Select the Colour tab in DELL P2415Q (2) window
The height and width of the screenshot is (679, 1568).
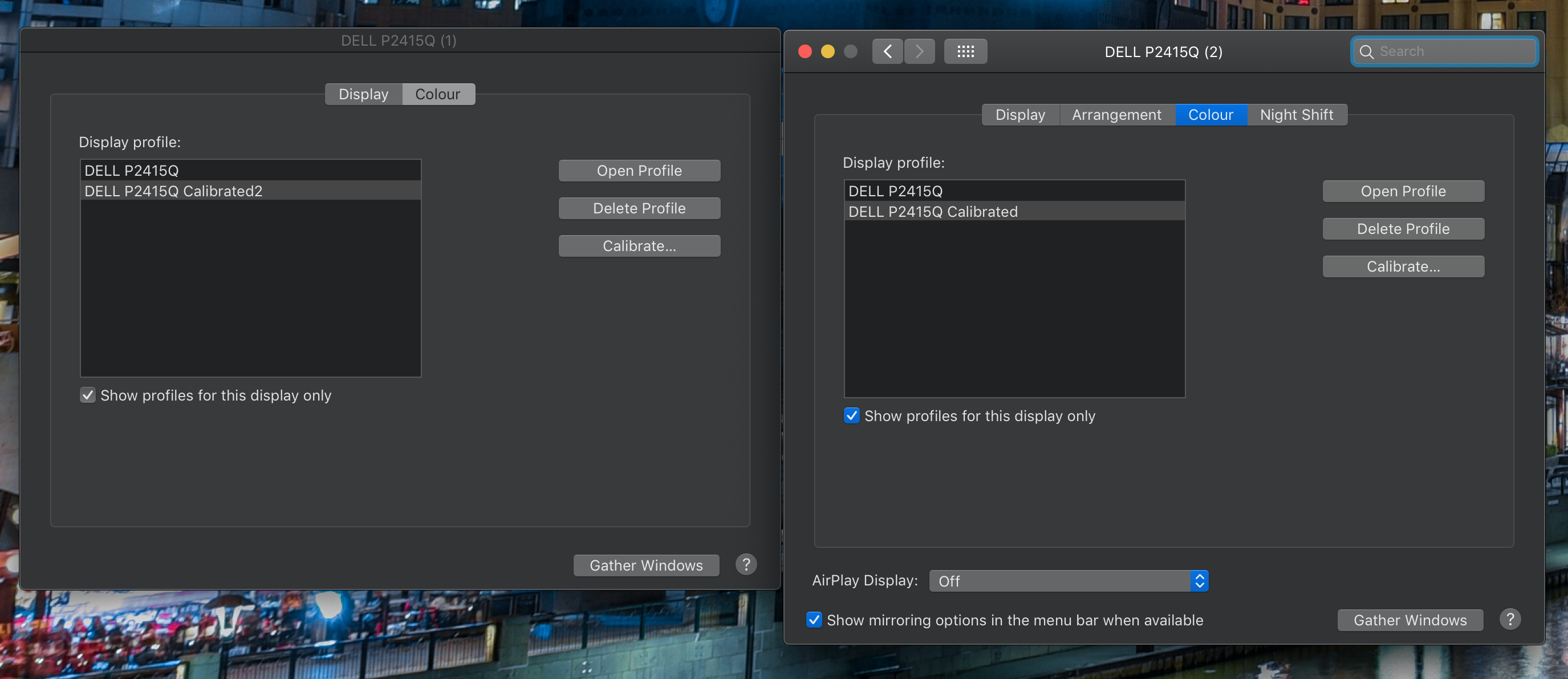pyautogui.click(x=1210, y=115)
